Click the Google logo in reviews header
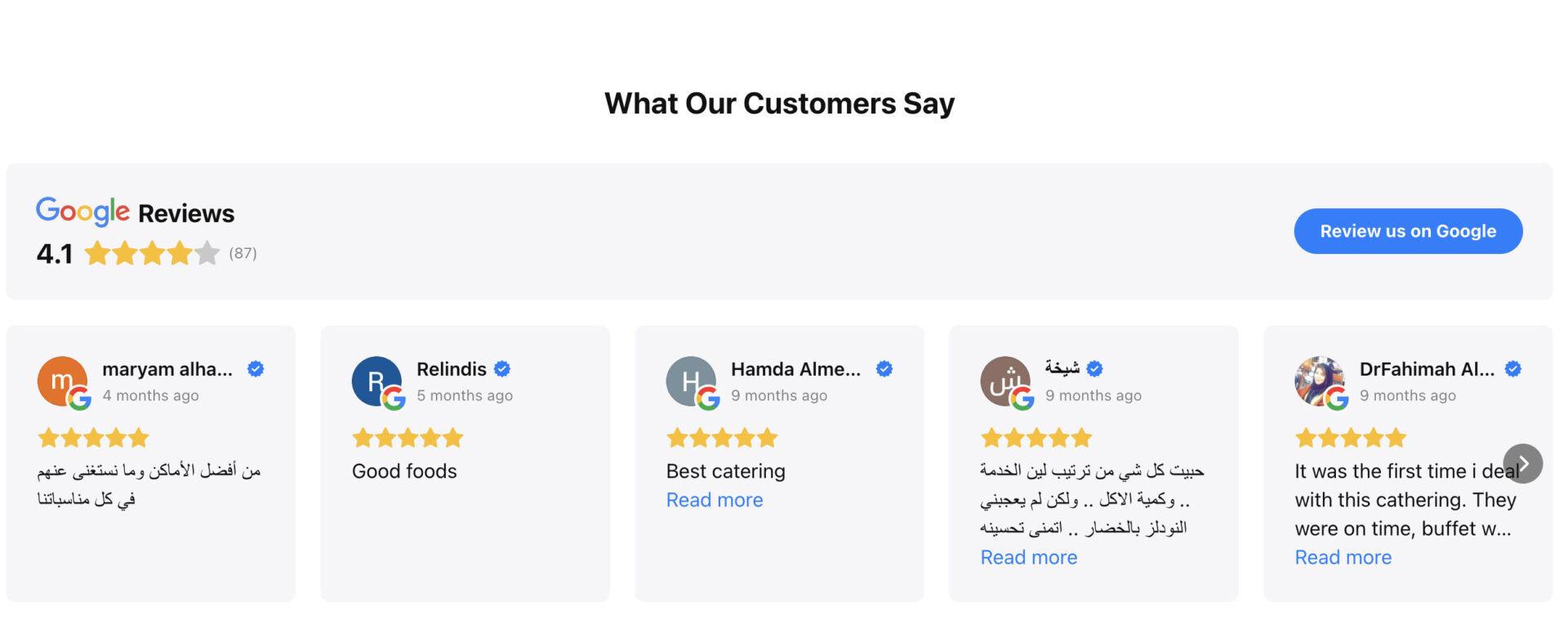Screen dimensions: 1568x619 click(x=82, y=212)
